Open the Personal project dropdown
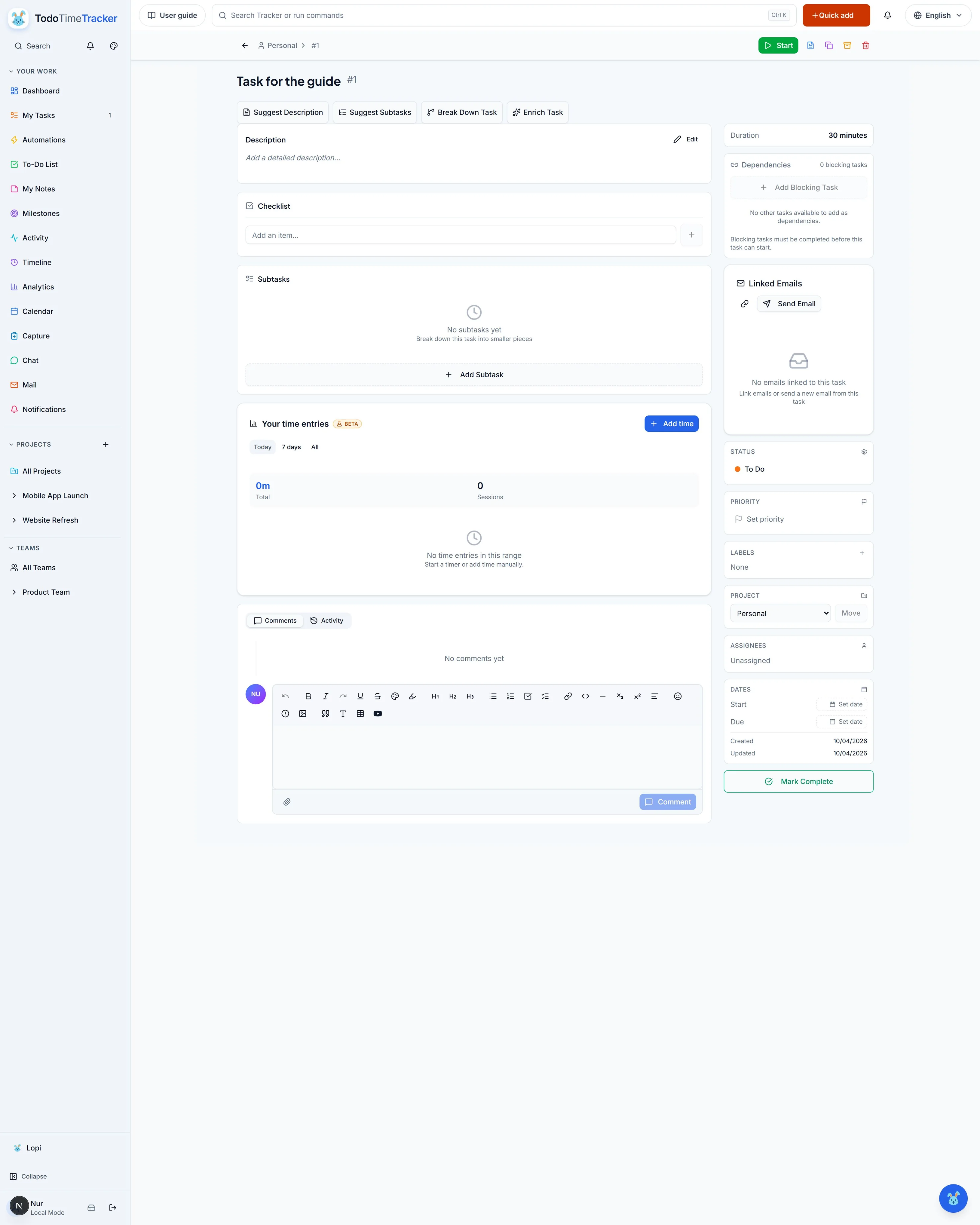The image size is (980, 1225). (781, 613)
